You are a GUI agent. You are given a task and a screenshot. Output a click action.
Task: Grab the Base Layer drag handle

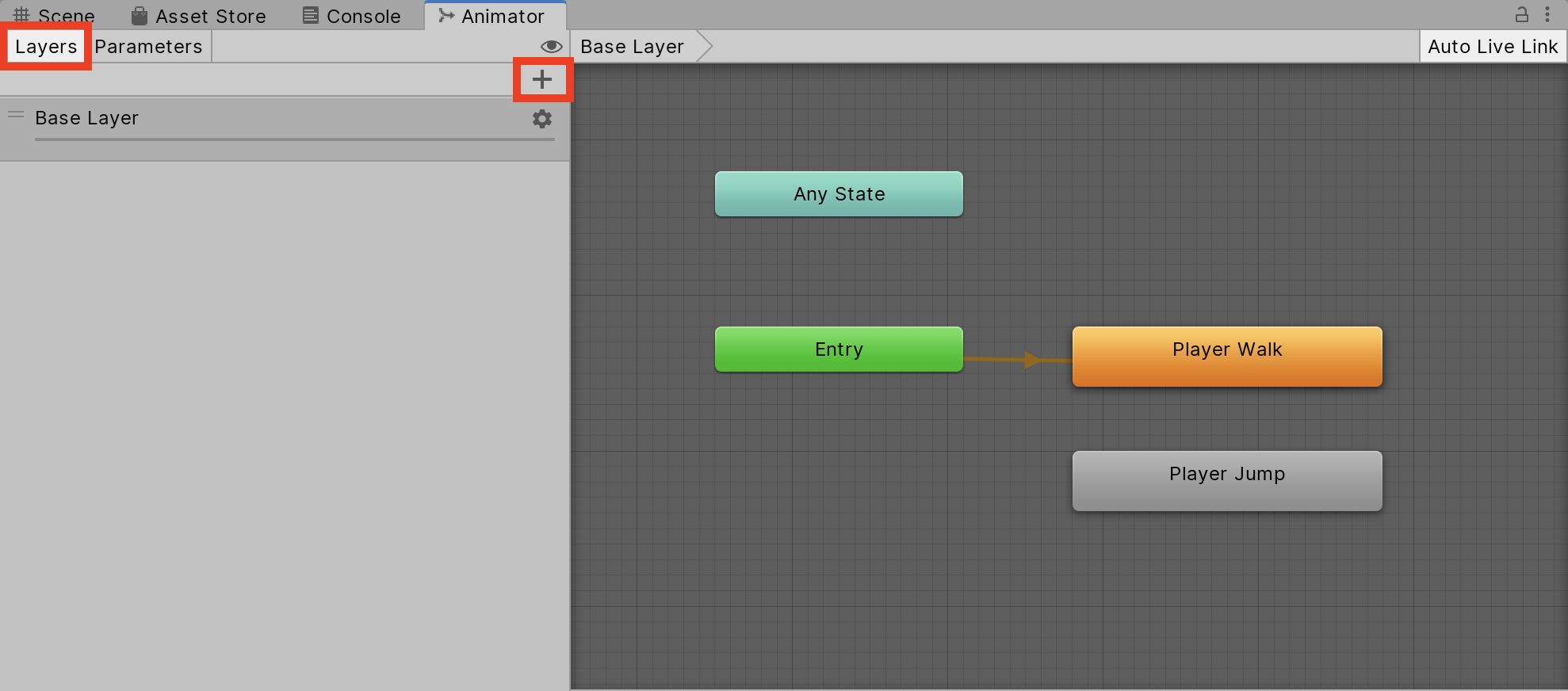pos(16,115)
